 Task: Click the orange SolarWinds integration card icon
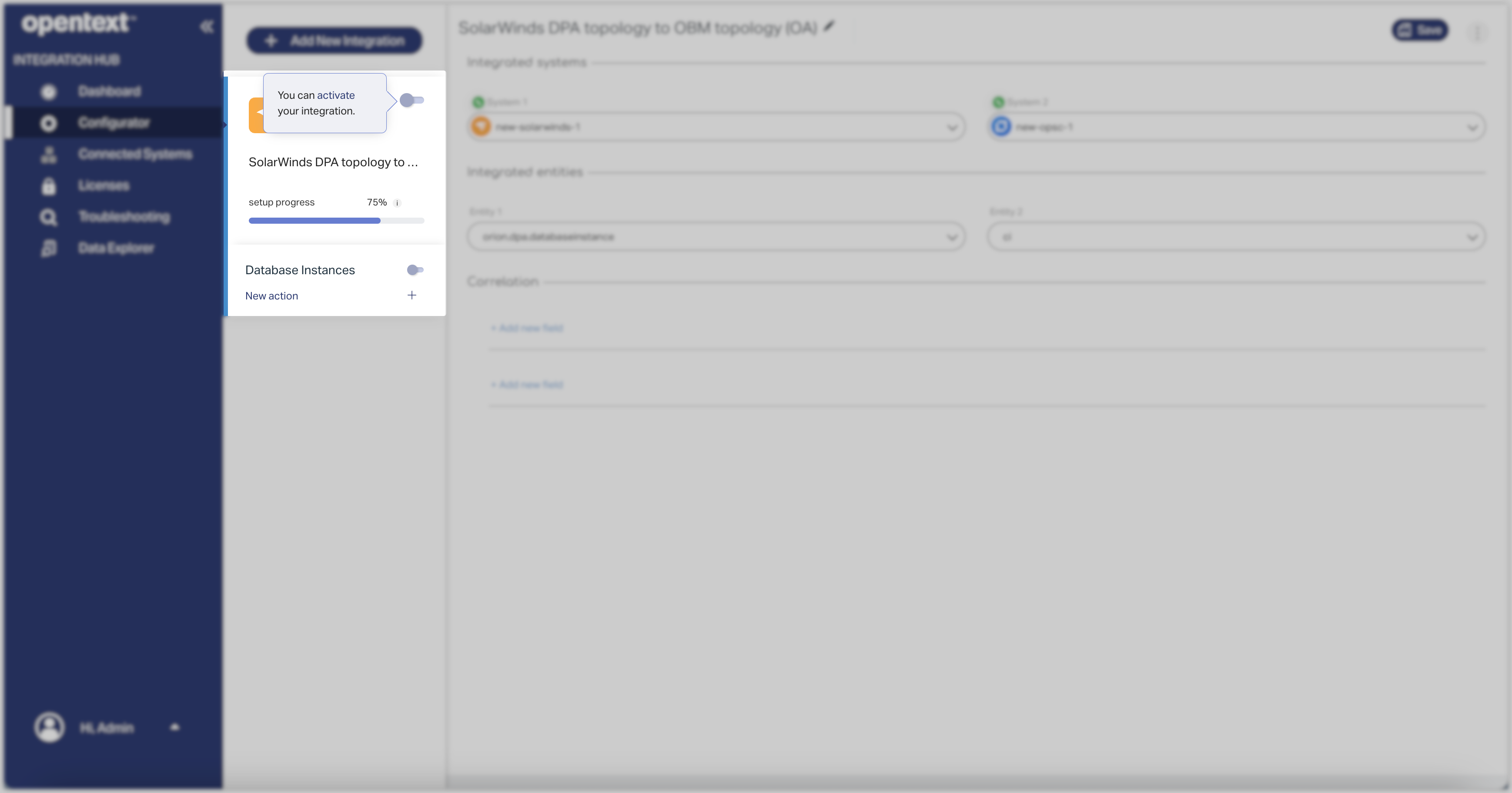(256, 115)
